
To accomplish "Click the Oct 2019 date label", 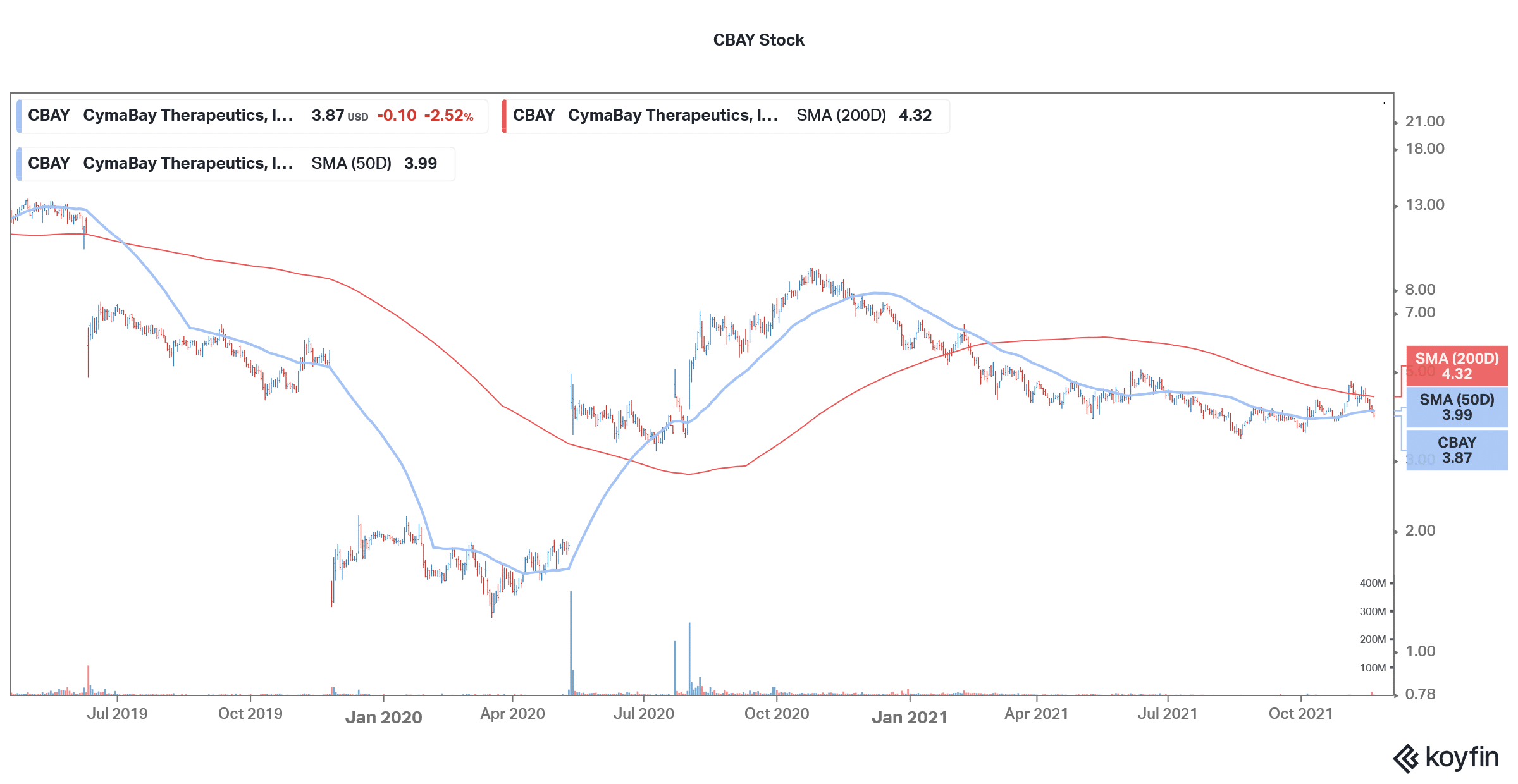I will click(x=250, y=714).
